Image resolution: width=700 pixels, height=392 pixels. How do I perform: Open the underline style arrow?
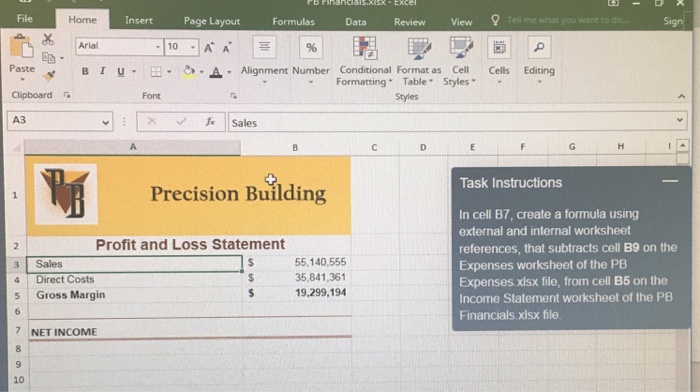click(133, 71)
